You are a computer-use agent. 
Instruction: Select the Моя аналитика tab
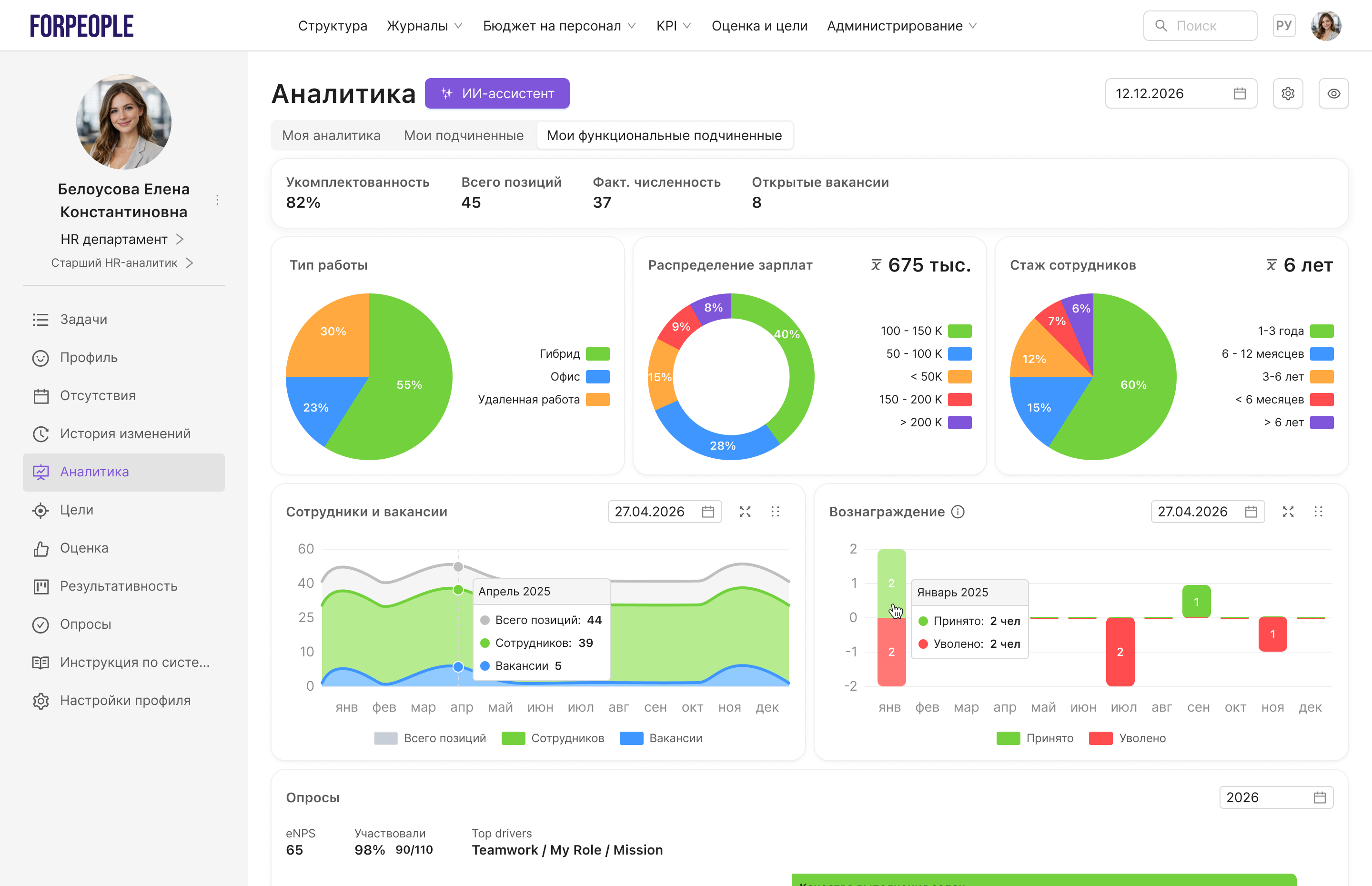tap(331, 135)
